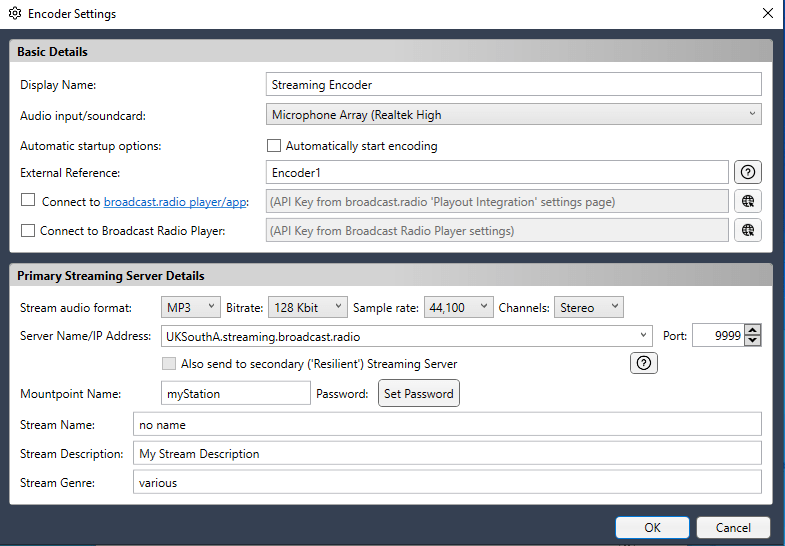Decrease Port value with down arrow
785x546 pixels.
point(752,341)
